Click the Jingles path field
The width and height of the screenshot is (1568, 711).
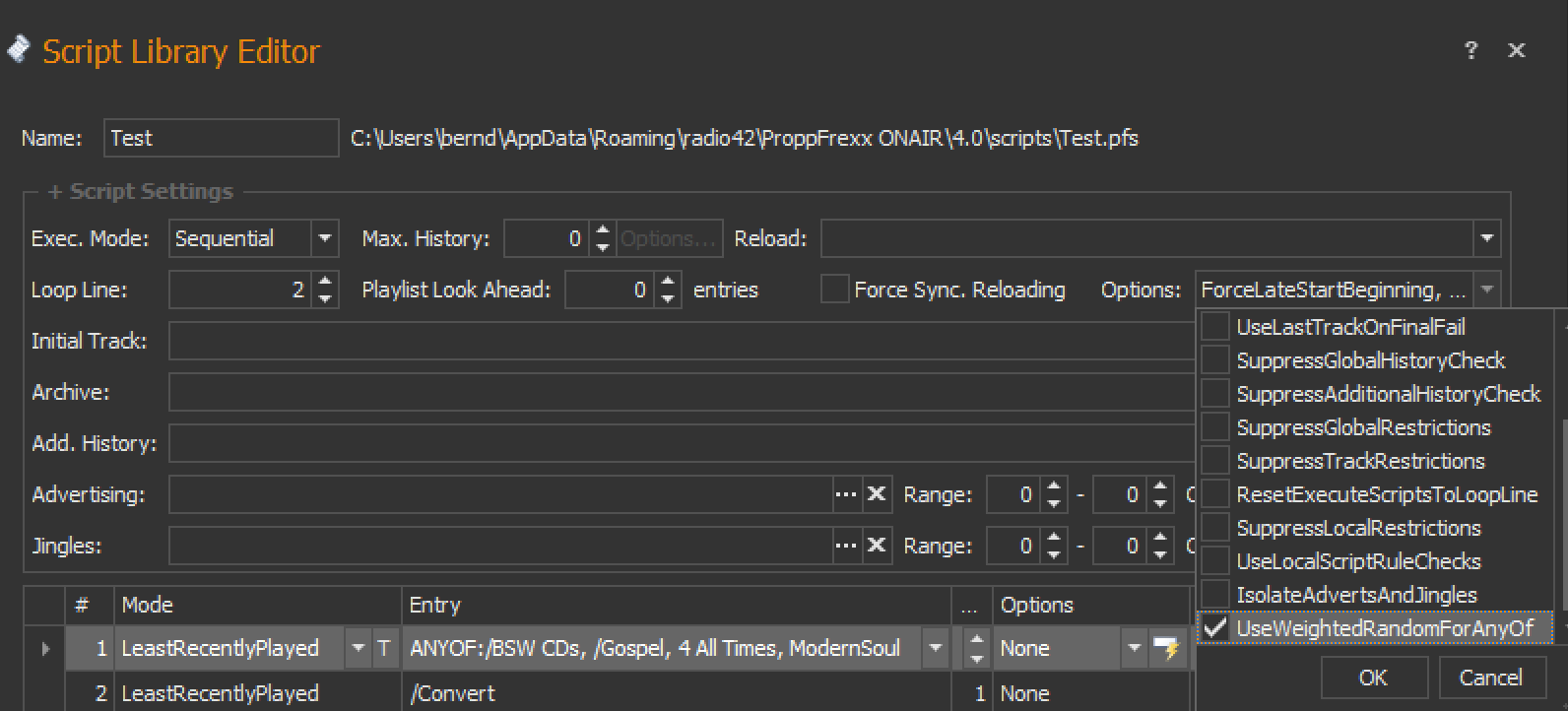point(501,546)
